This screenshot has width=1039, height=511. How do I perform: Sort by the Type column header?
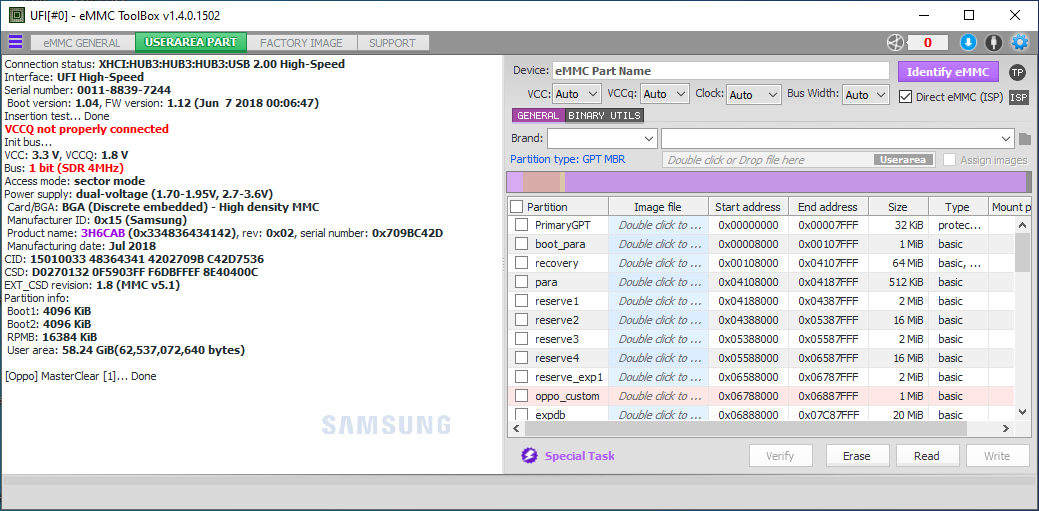[957, 207]
